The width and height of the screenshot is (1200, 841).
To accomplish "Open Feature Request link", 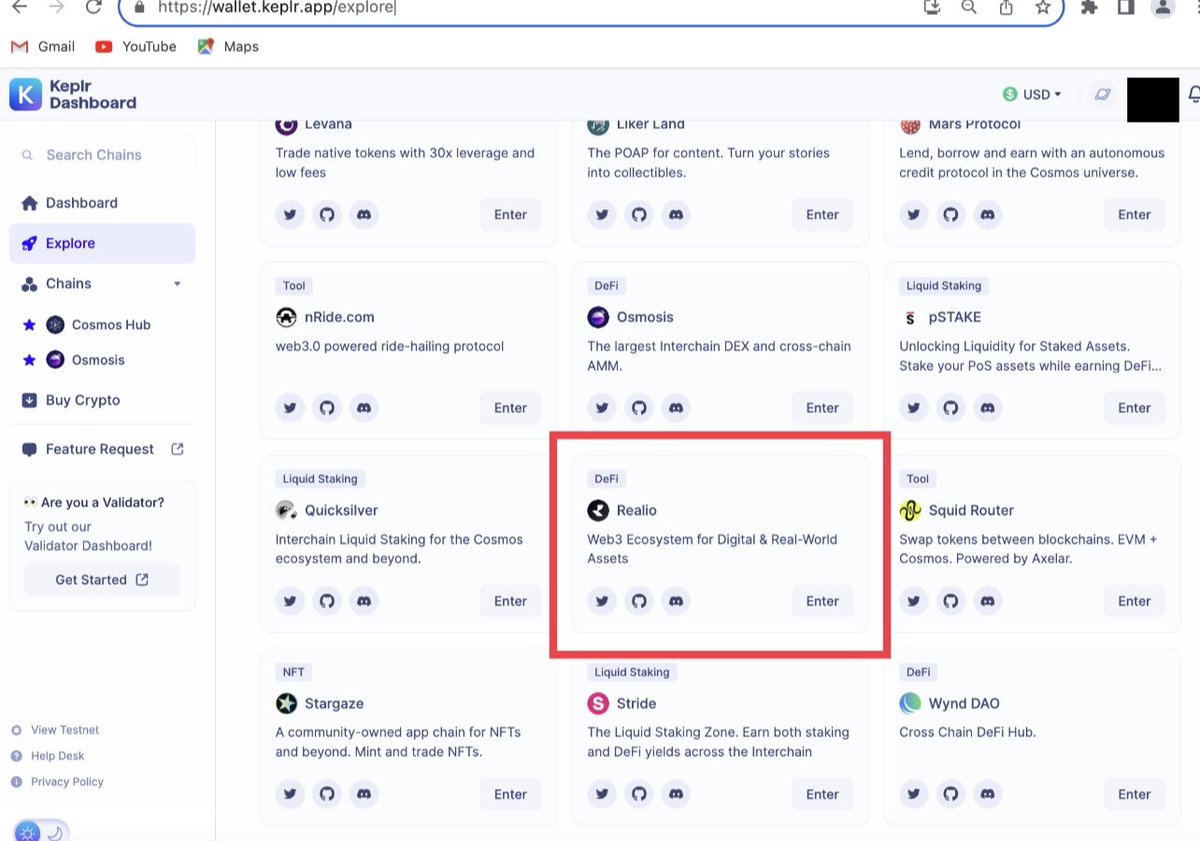I will pos(102,449).
